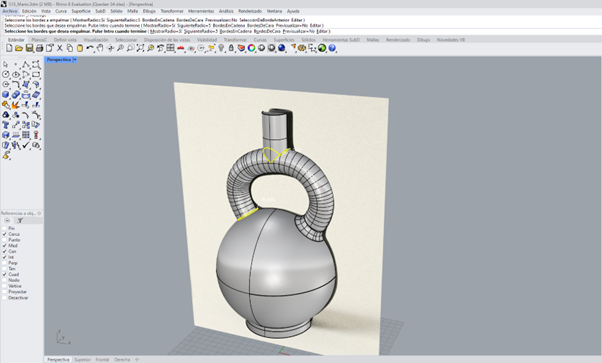Open the Transformar menu

pos(172,11)
